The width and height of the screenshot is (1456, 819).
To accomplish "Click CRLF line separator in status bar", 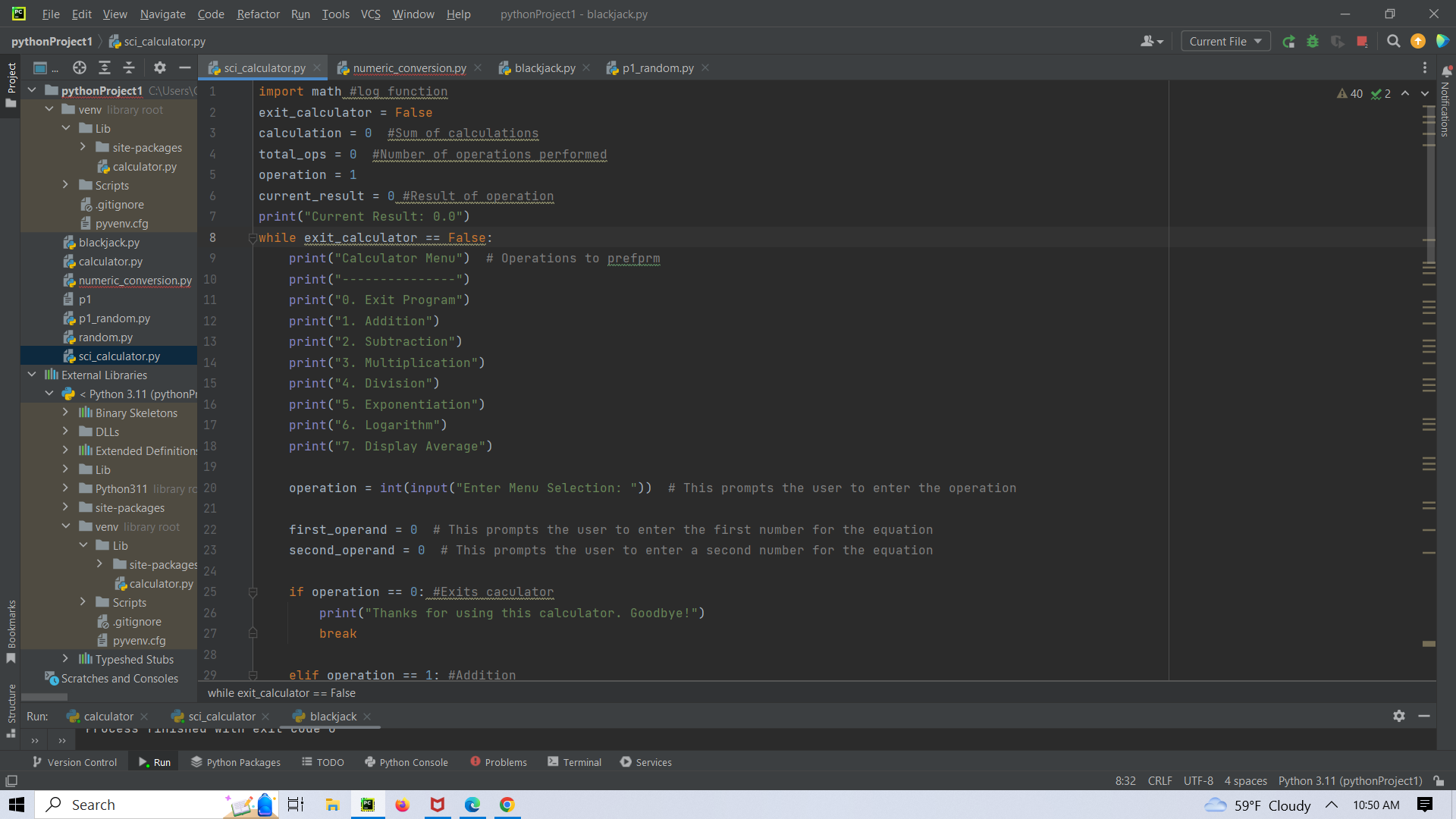I will 1159,781.
